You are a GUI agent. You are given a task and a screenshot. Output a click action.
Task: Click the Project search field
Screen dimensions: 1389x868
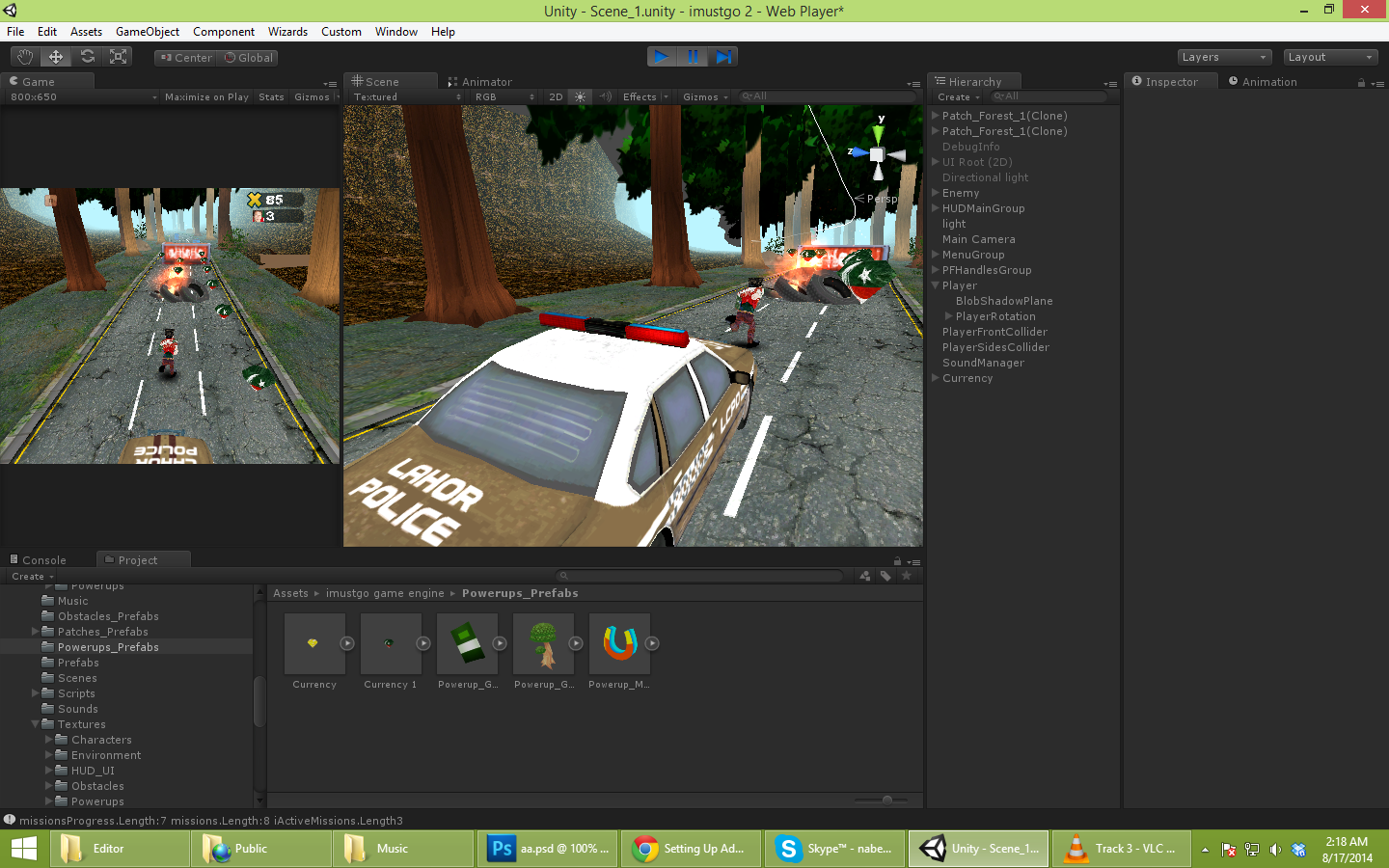pyautogui.click(x=701, y=576)
